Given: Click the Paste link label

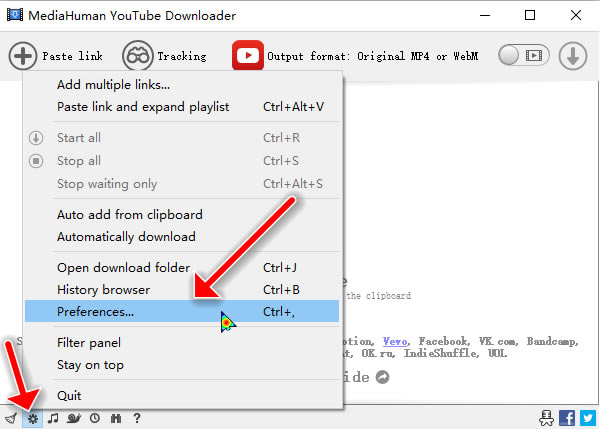Looking at the screenshot, I should [x=72, y=56].
